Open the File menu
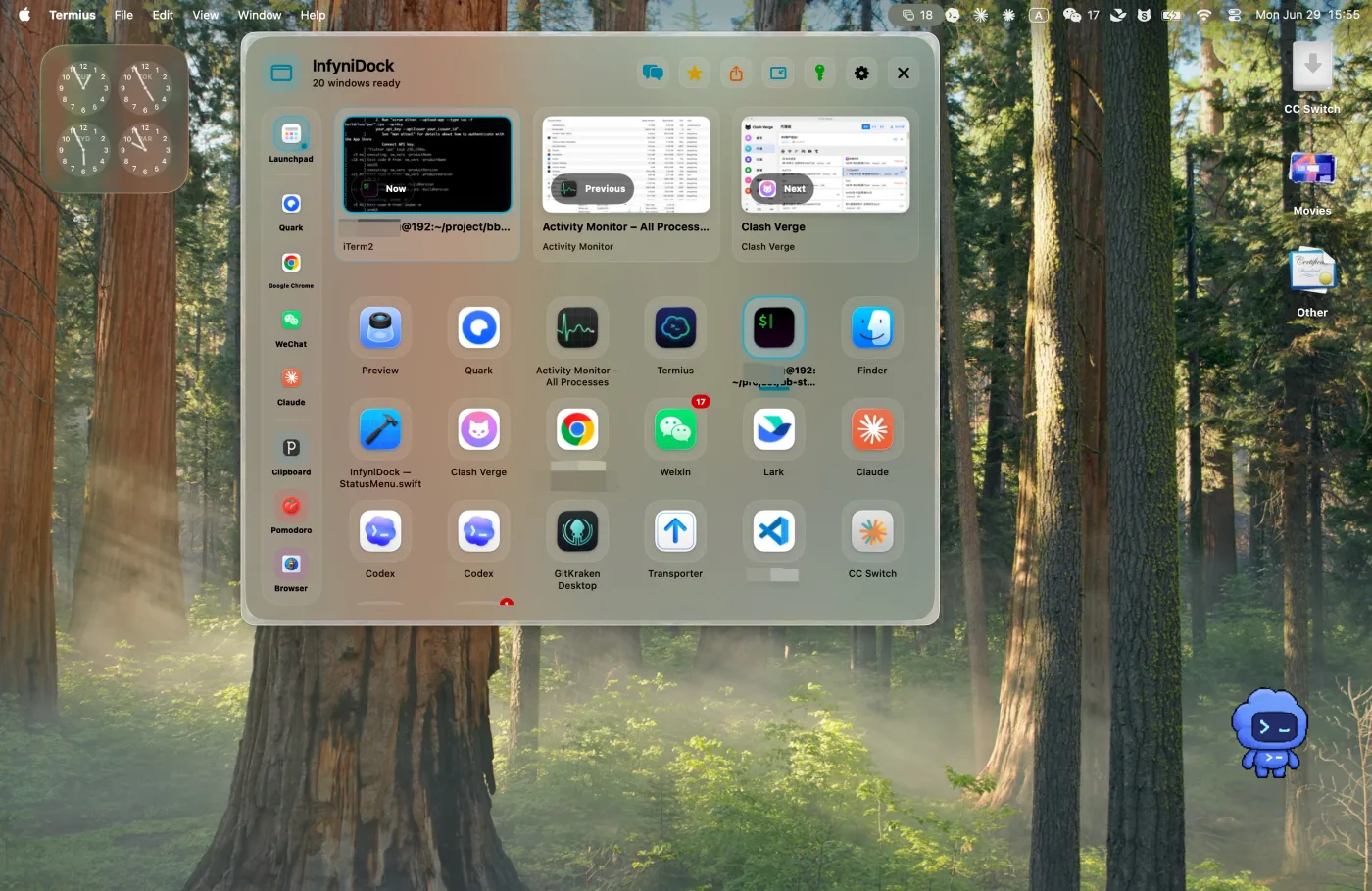Image resolution: width=1372 pixels, height=891 pixels. point(123,15)
